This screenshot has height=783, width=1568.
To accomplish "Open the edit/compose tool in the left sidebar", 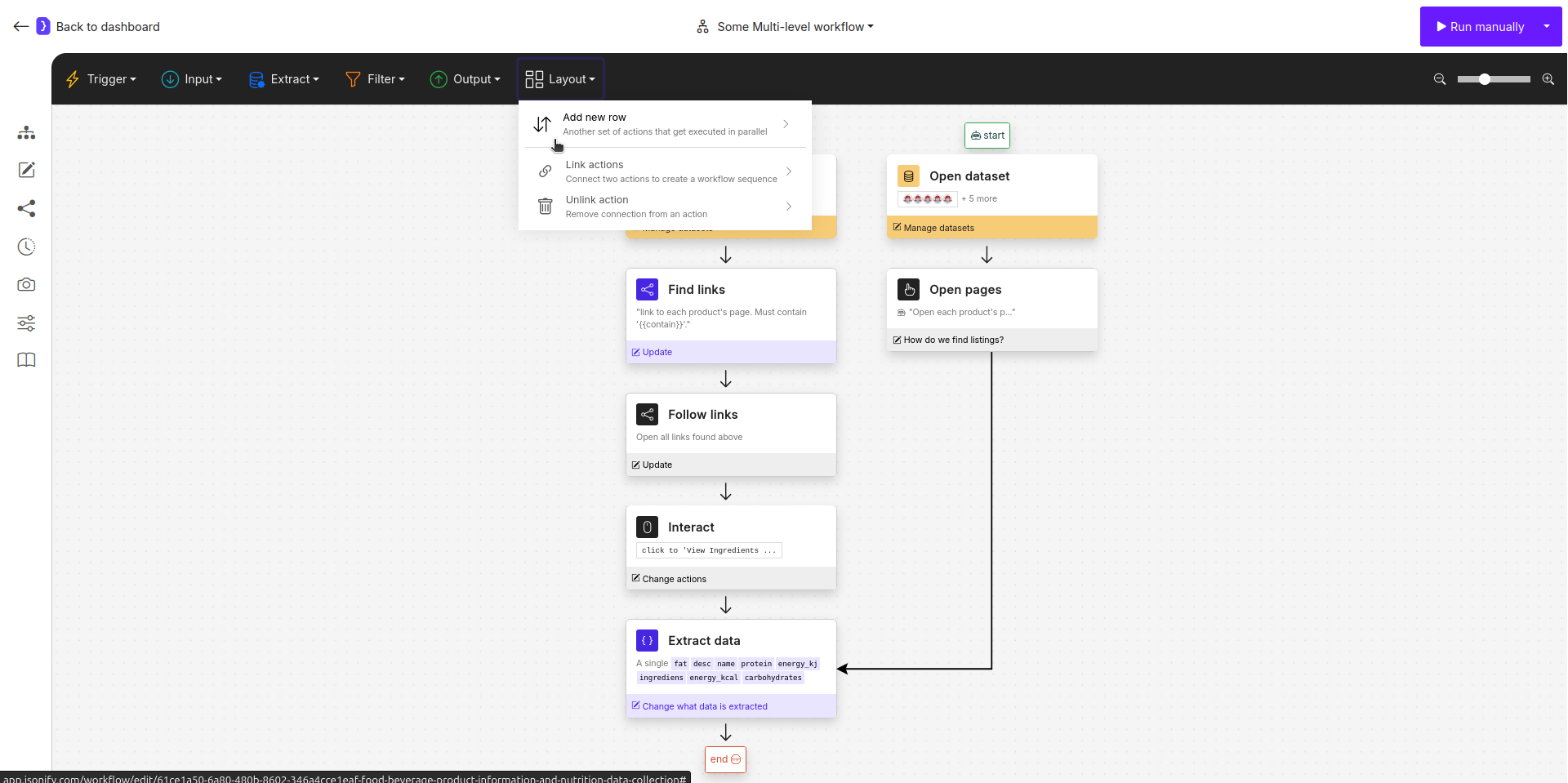I will pyautogui.click(x=26, y=171).
